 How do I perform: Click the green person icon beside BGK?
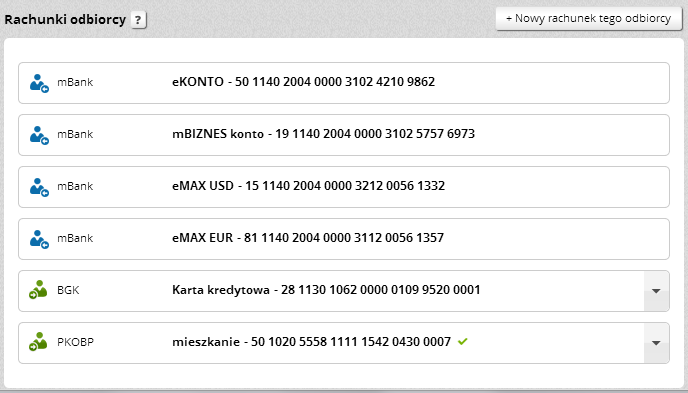tap(38, 290)
